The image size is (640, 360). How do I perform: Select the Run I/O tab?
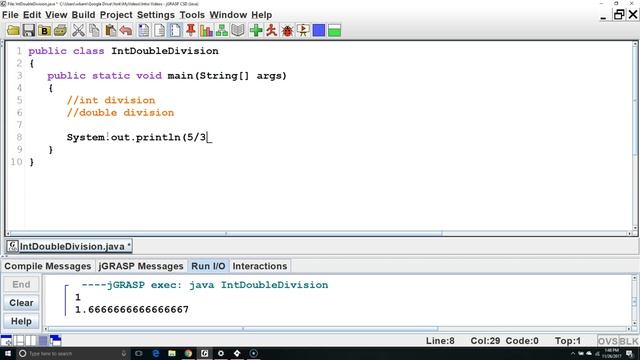208,266
